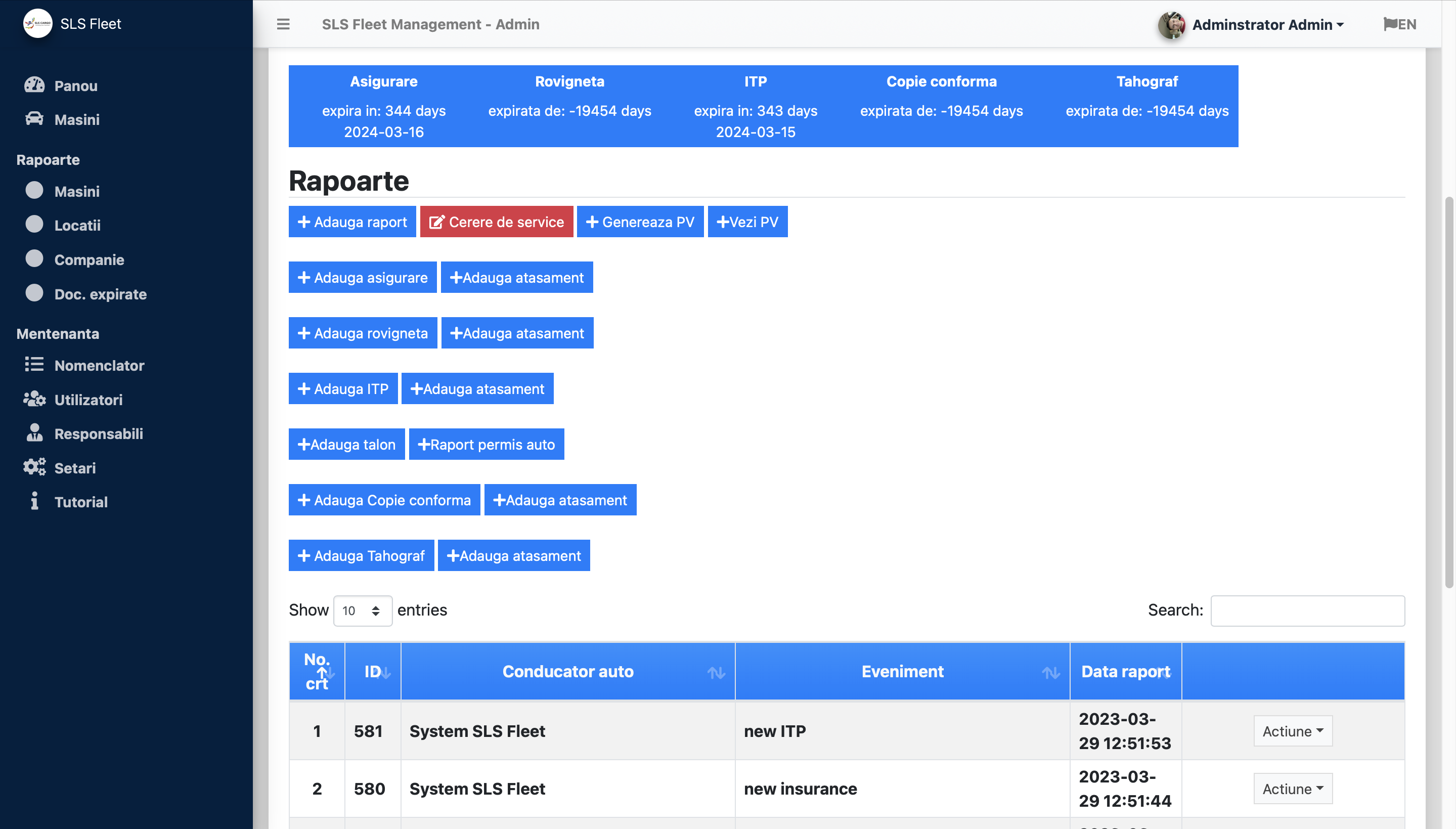The image size is (1456, 829).
Task: Click the Setari gears icon
Action: click(34, 467)
